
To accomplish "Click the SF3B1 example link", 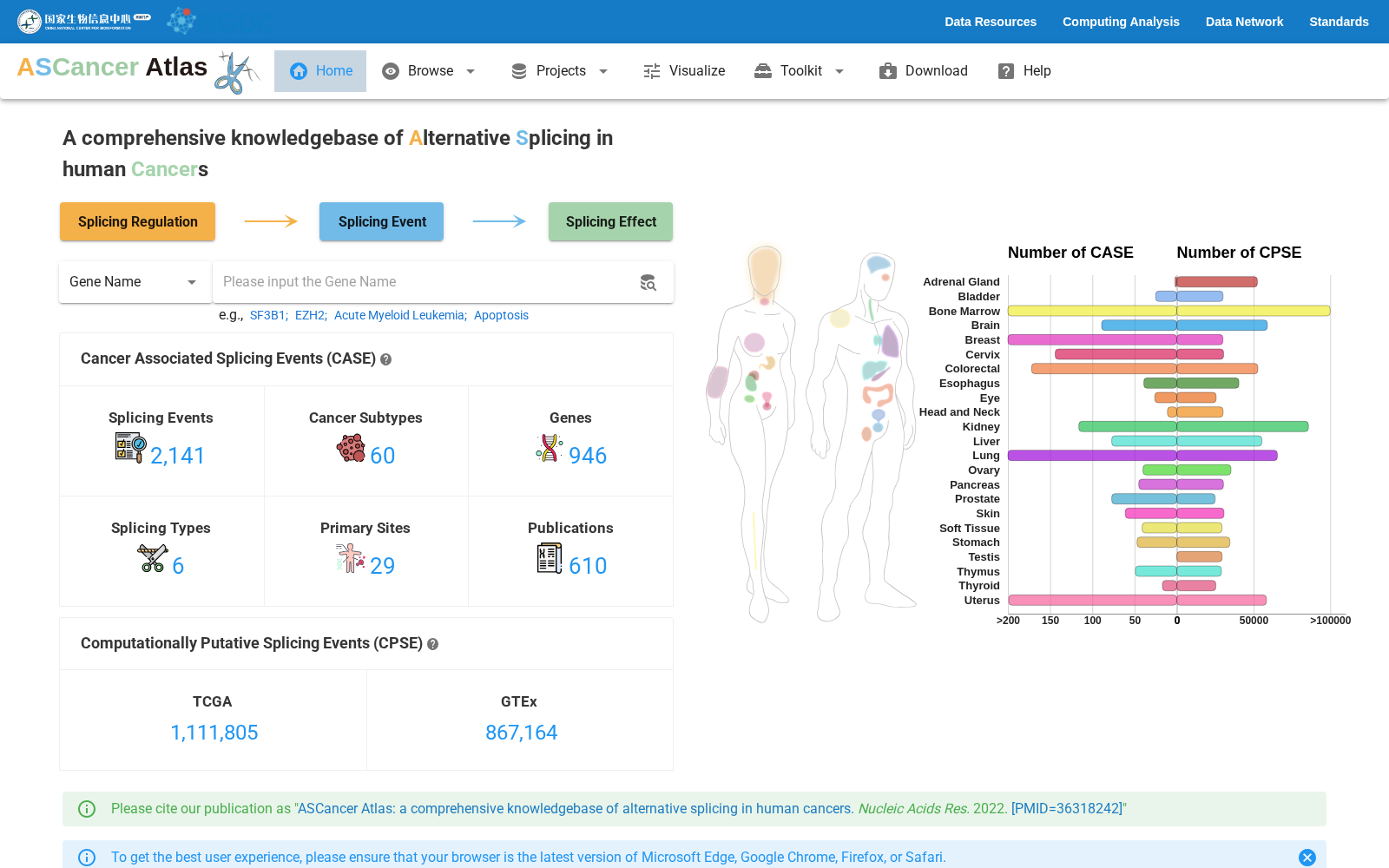I will [x=267, y=316].
